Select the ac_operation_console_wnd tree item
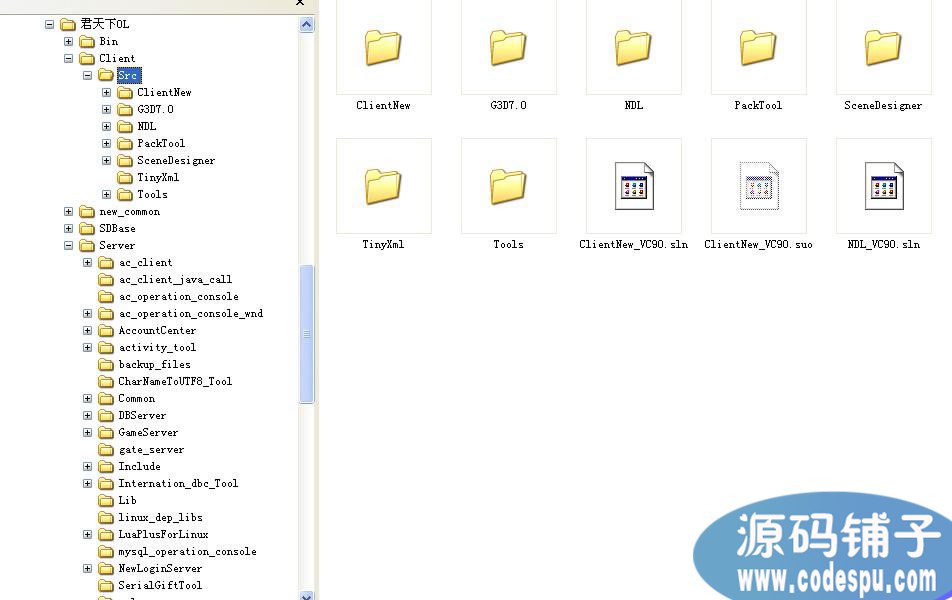Screen dimensions: 952x600 point(191,313)
